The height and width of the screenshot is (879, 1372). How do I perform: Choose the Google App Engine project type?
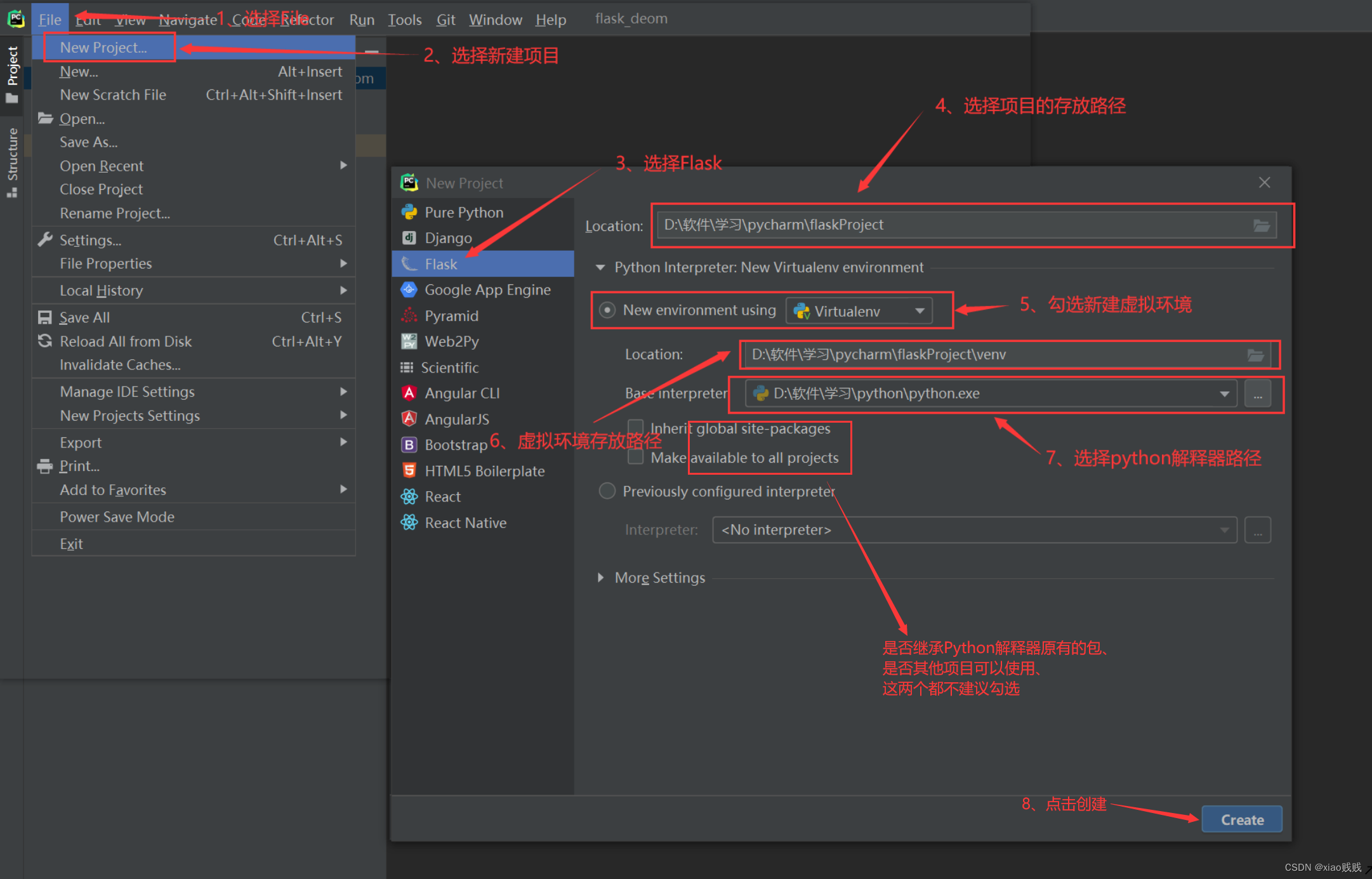pos(487,290)
